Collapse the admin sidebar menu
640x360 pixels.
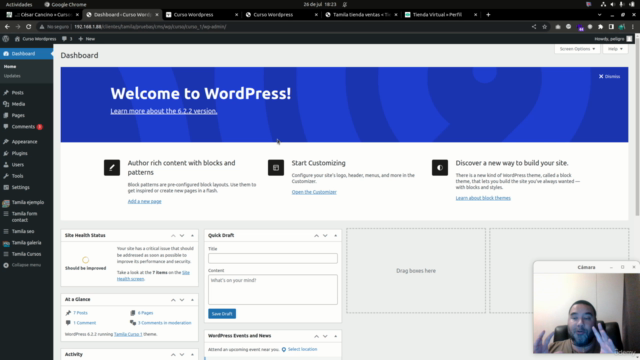(x=26, y=265)
